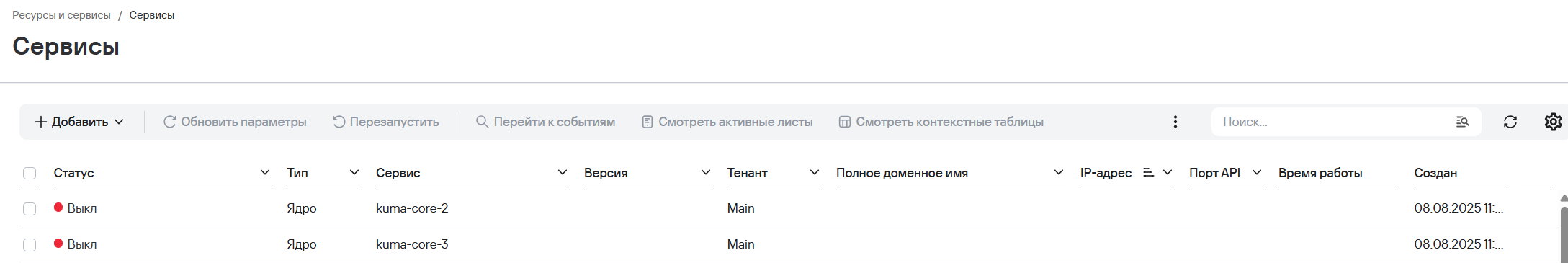Viewport: 1568px width, 263px height.
Task: Open the Добавить dropdown
Action: point(79,122)
